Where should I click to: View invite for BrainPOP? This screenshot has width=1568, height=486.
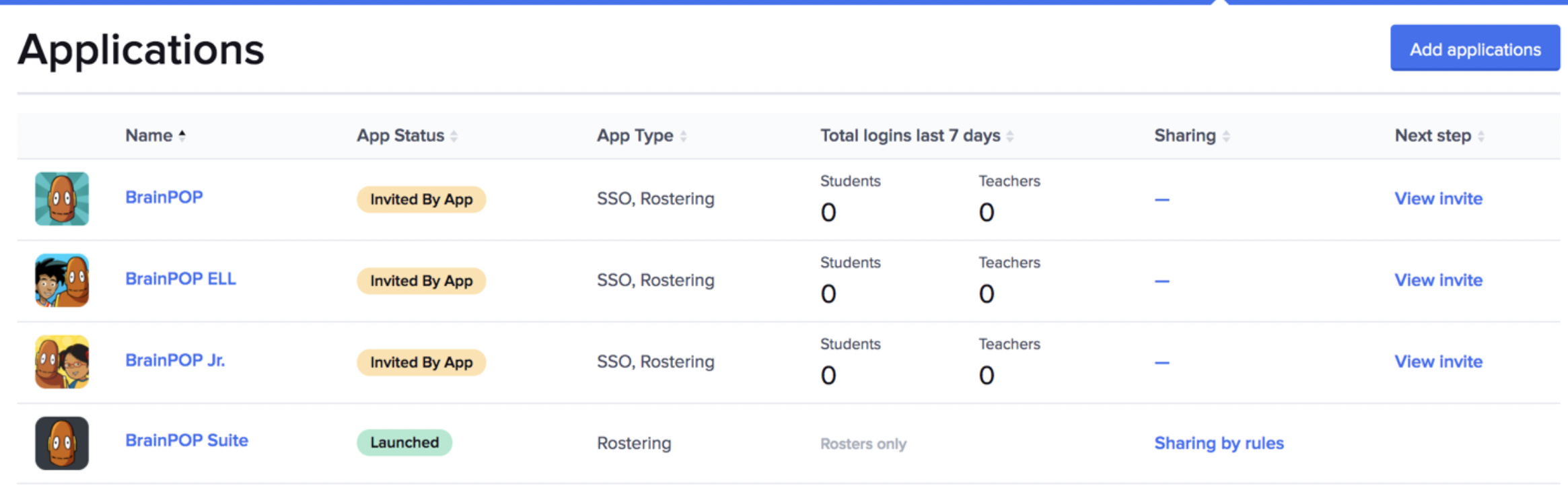coord(1438,199)
